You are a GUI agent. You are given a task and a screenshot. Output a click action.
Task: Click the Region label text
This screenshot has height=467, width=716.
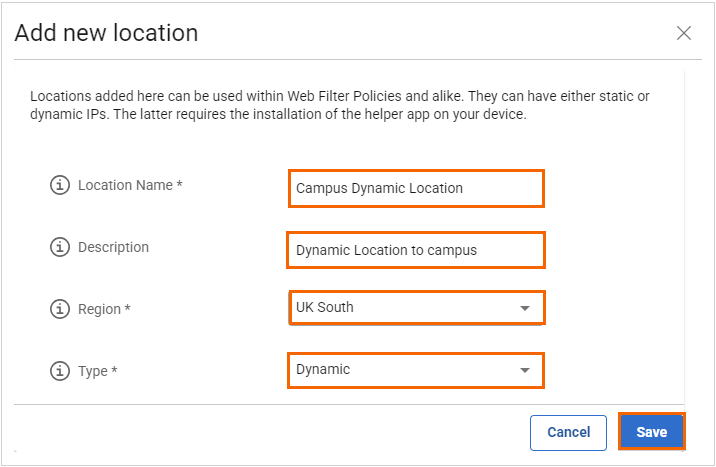104,309
